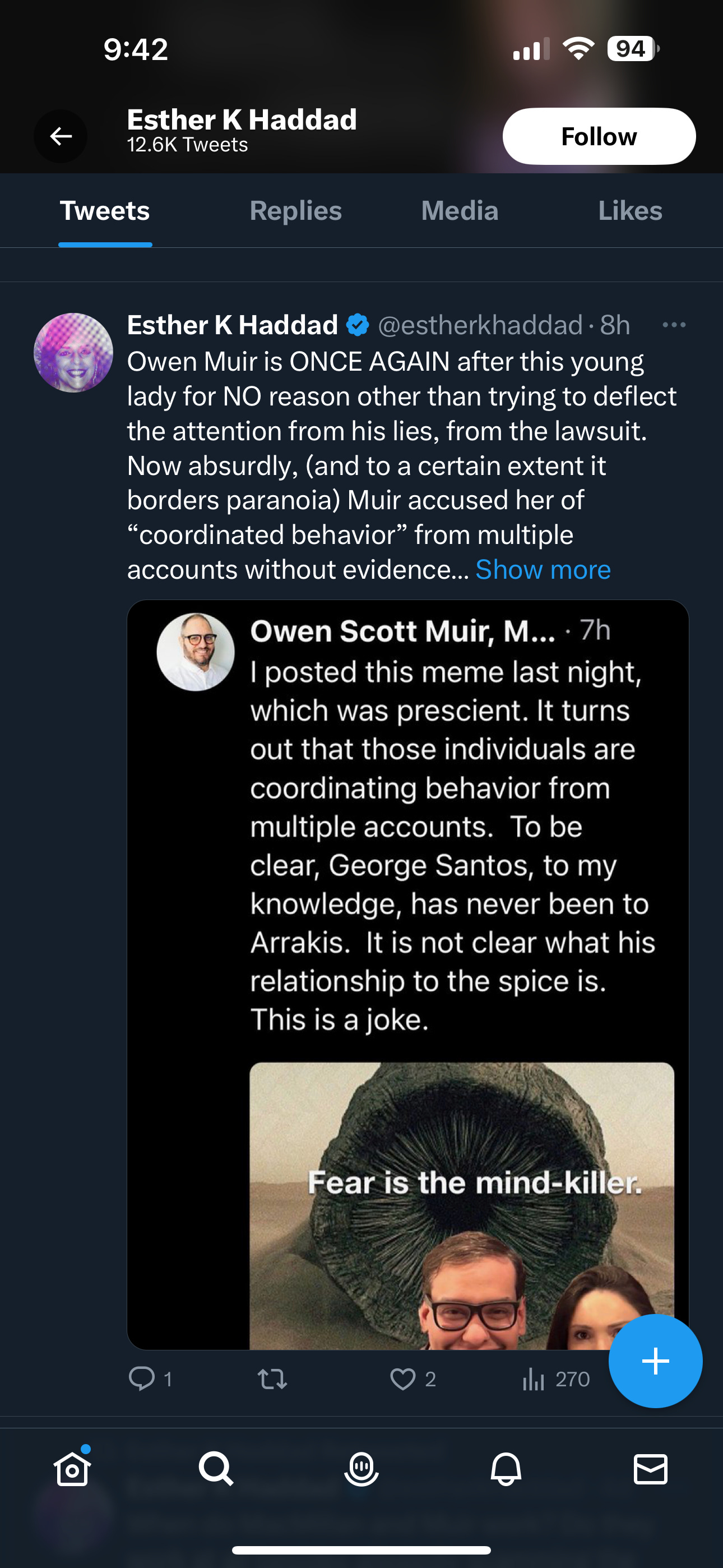Viewport: 723px width, 1568px height.
Task: Tap Owen Scott Muir's avatar in quoted tweet
Action: 196,651
